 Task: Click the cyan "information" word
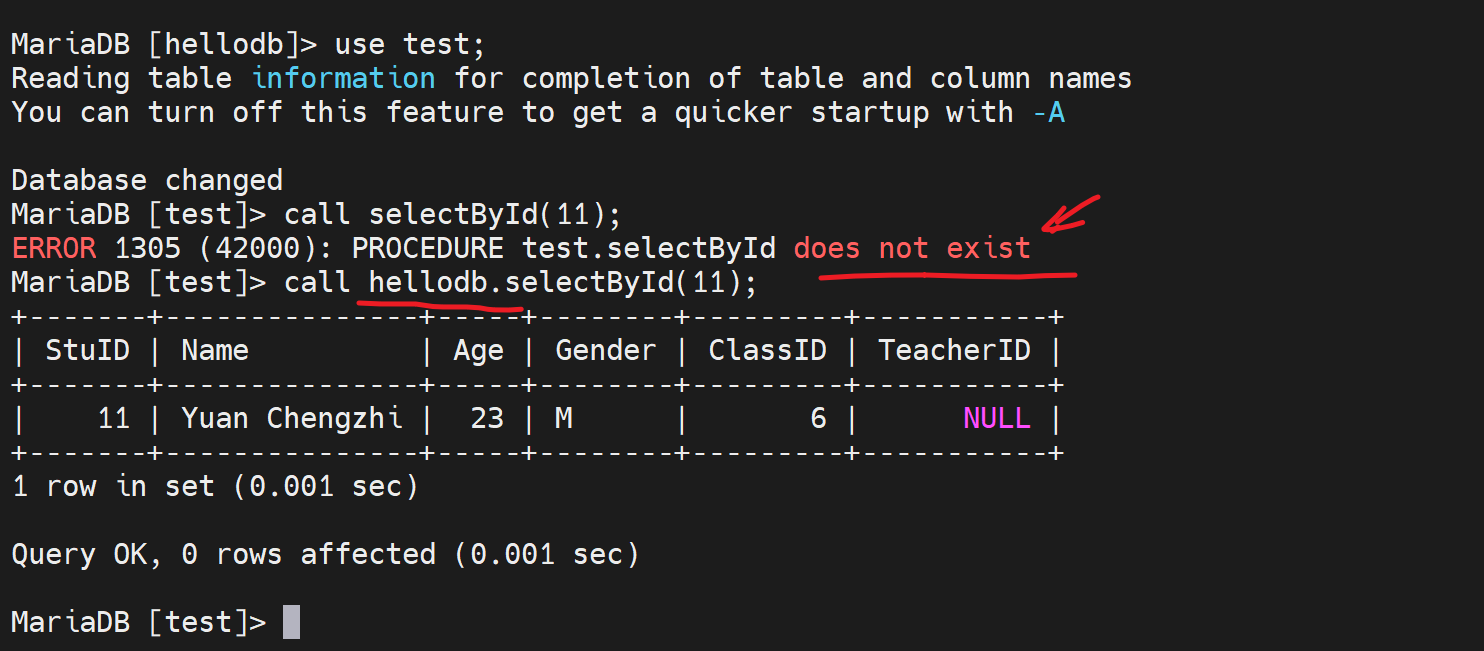[343, 78]
